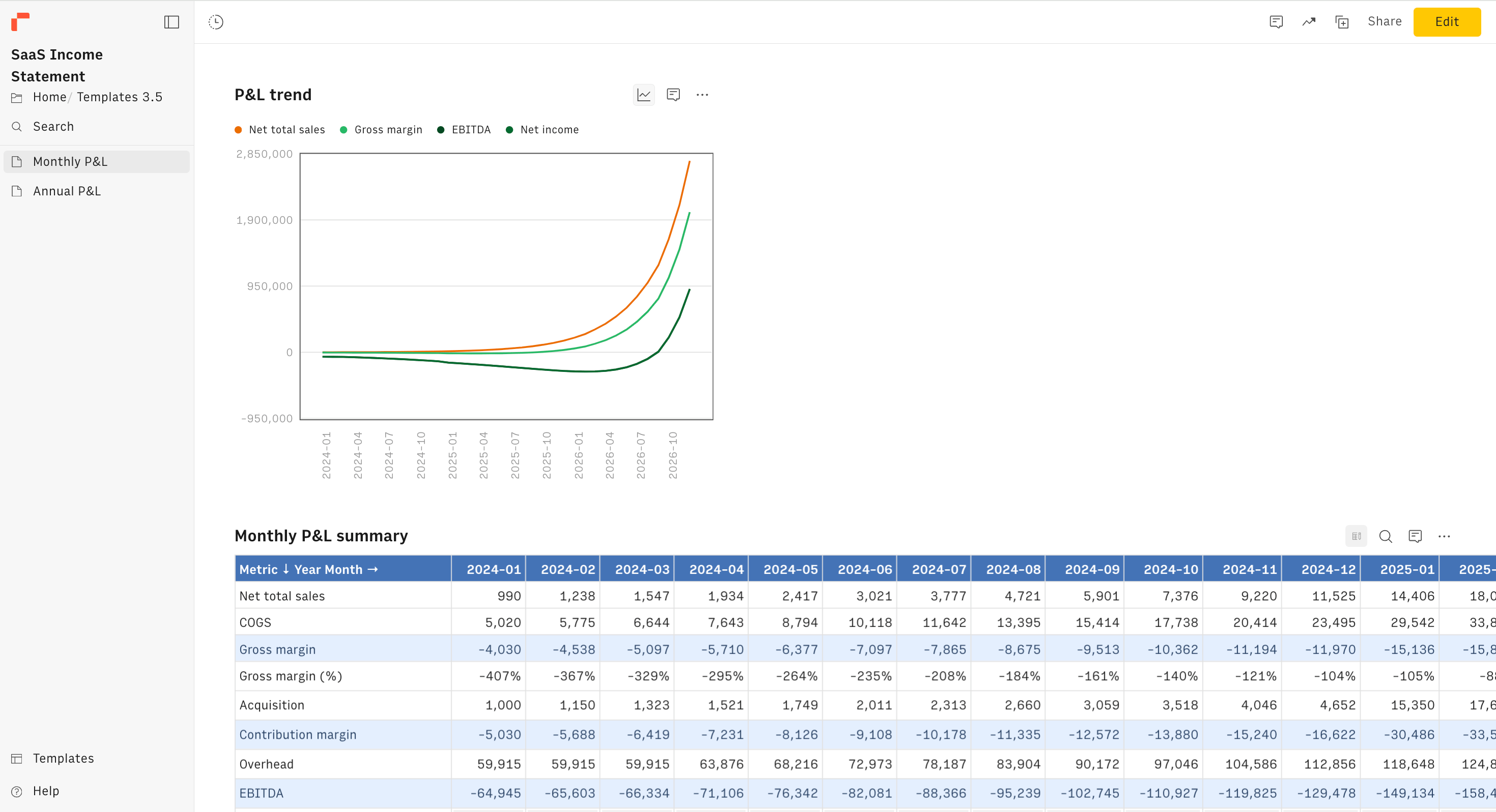
Task: Click the 2025-01 column header
Action: pyautogui.click(x=1400, y=569)
